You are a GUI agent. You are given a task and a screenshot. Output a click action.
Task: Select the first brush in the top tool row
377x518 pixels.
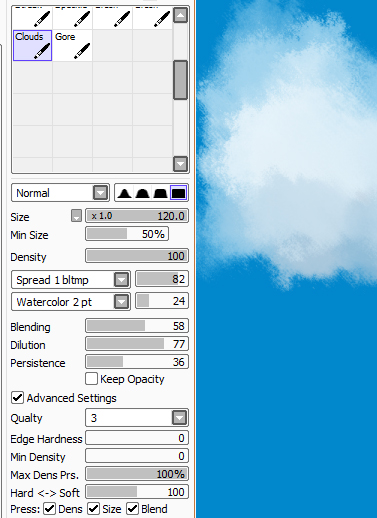[x=32, y=17]
